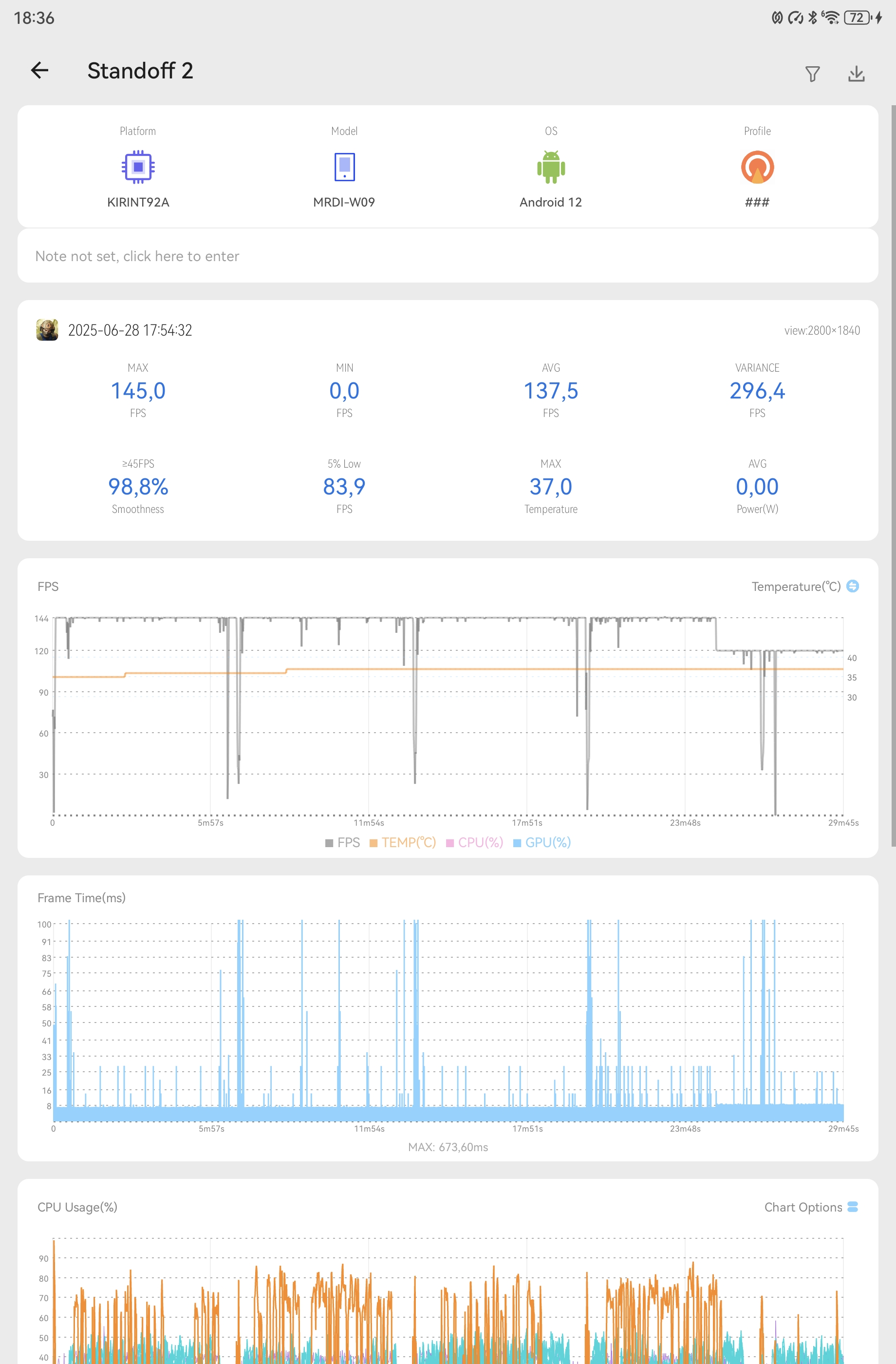
Task: Tap the KIRINT92A platform chip icon
Action: tap(138, 167)
